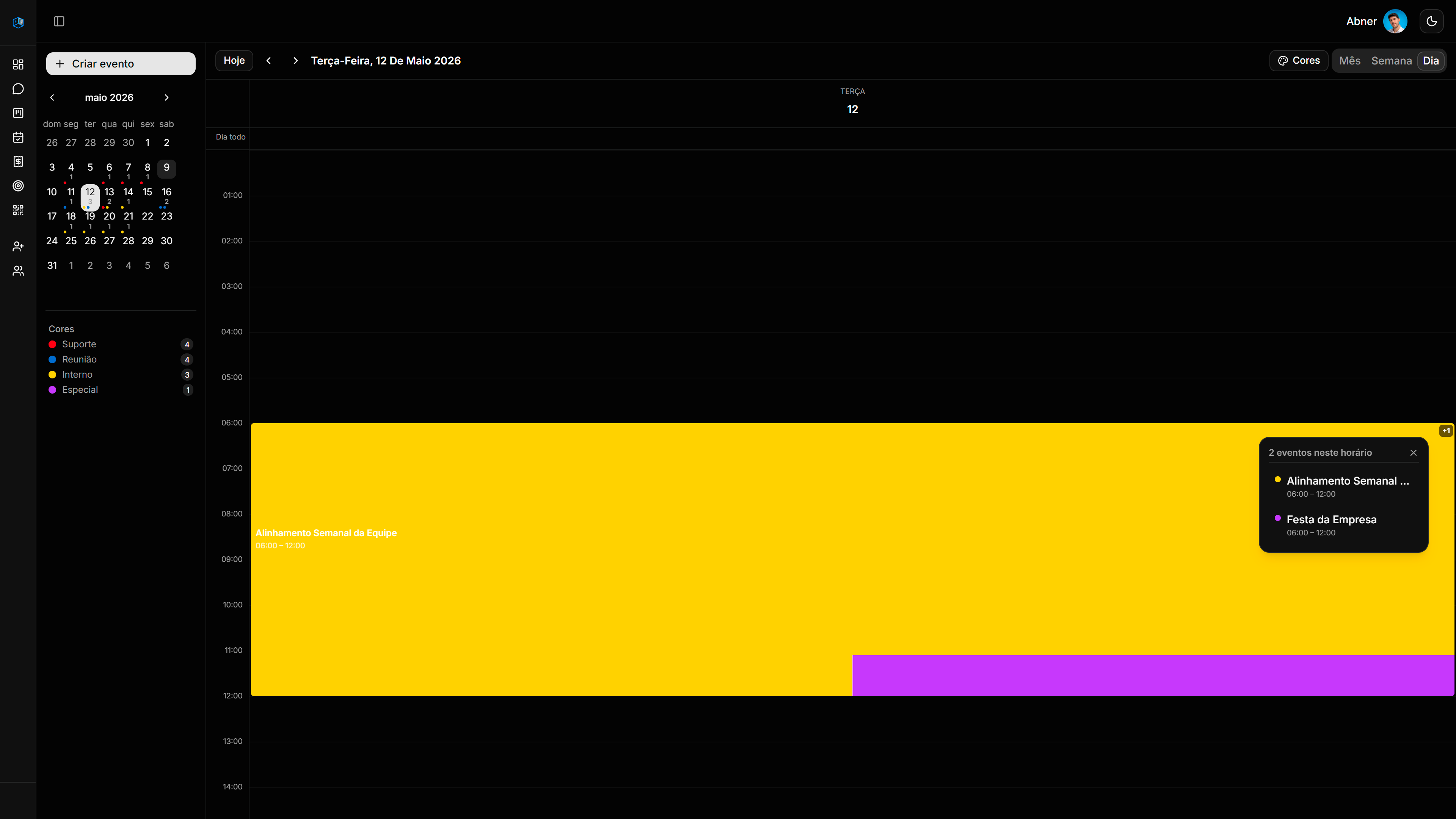Open the dashboard grid icon in sidebar

(18, 64)
